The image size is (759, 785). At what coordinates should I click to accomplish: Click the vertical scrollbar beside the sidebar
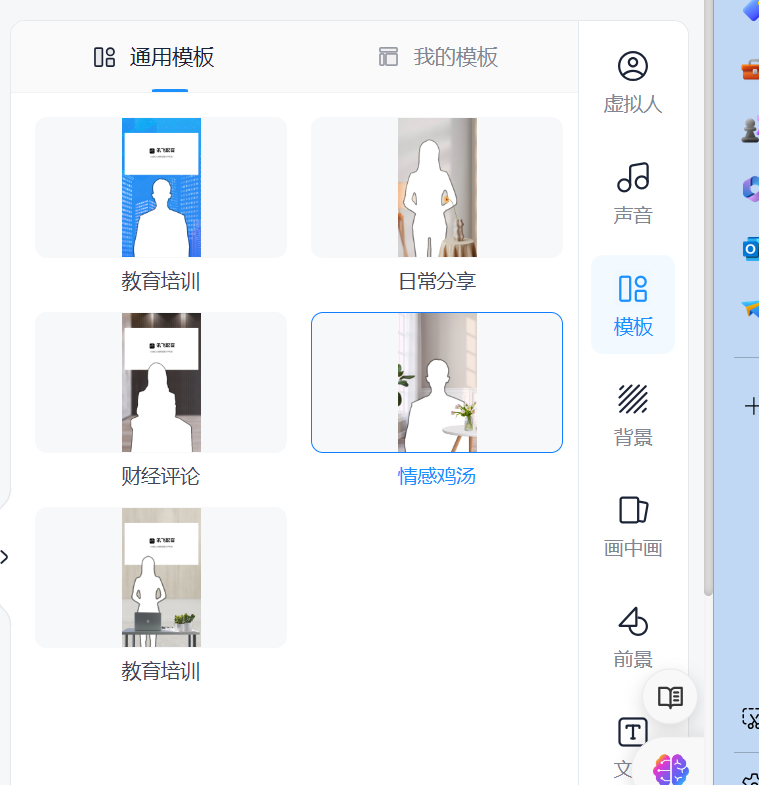coord(709,300)
